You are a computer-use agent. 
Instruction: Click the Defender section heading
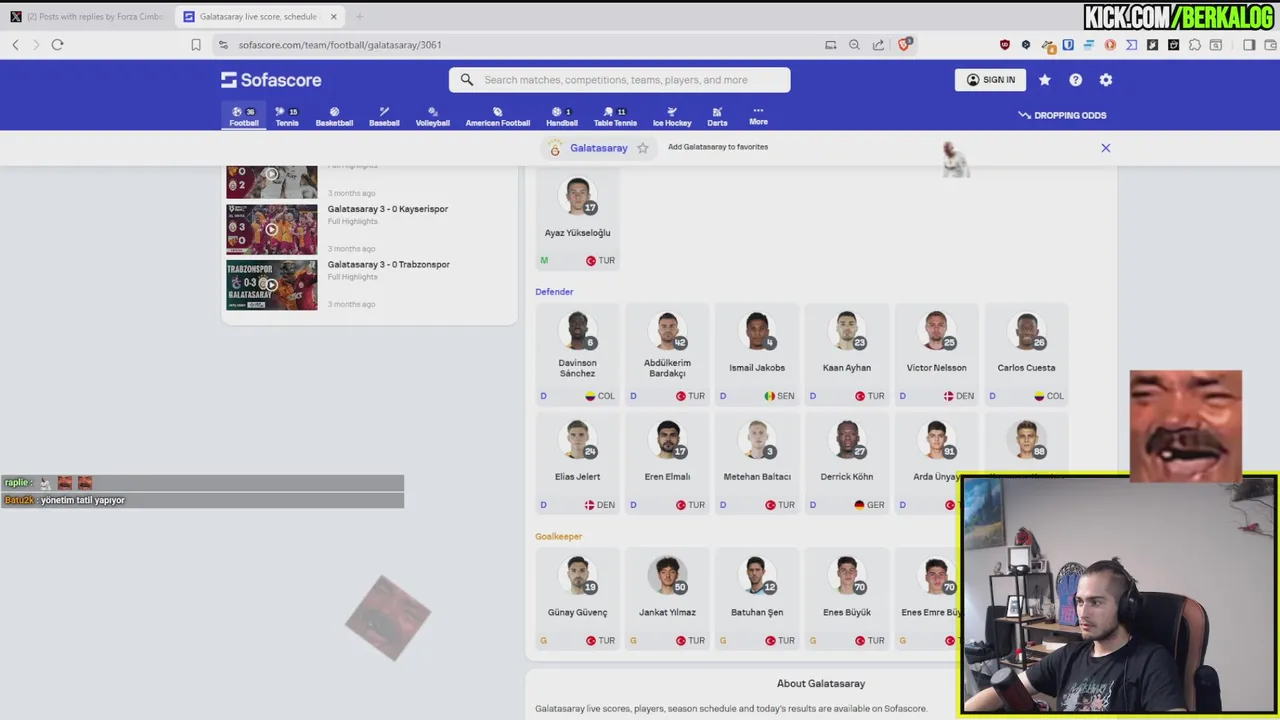coord(554,292)
